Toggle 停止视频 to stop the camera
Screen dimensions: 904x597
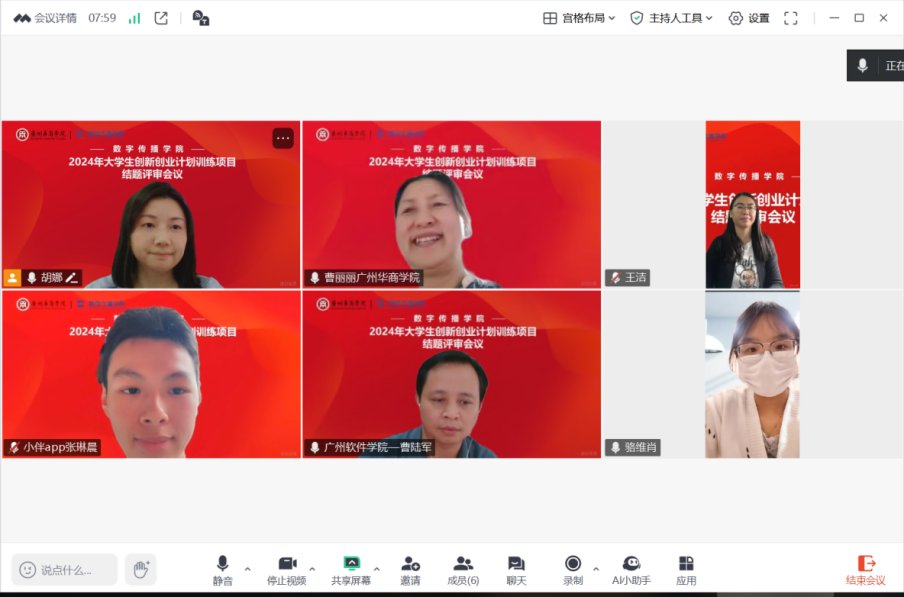click(x=286, y=570)
